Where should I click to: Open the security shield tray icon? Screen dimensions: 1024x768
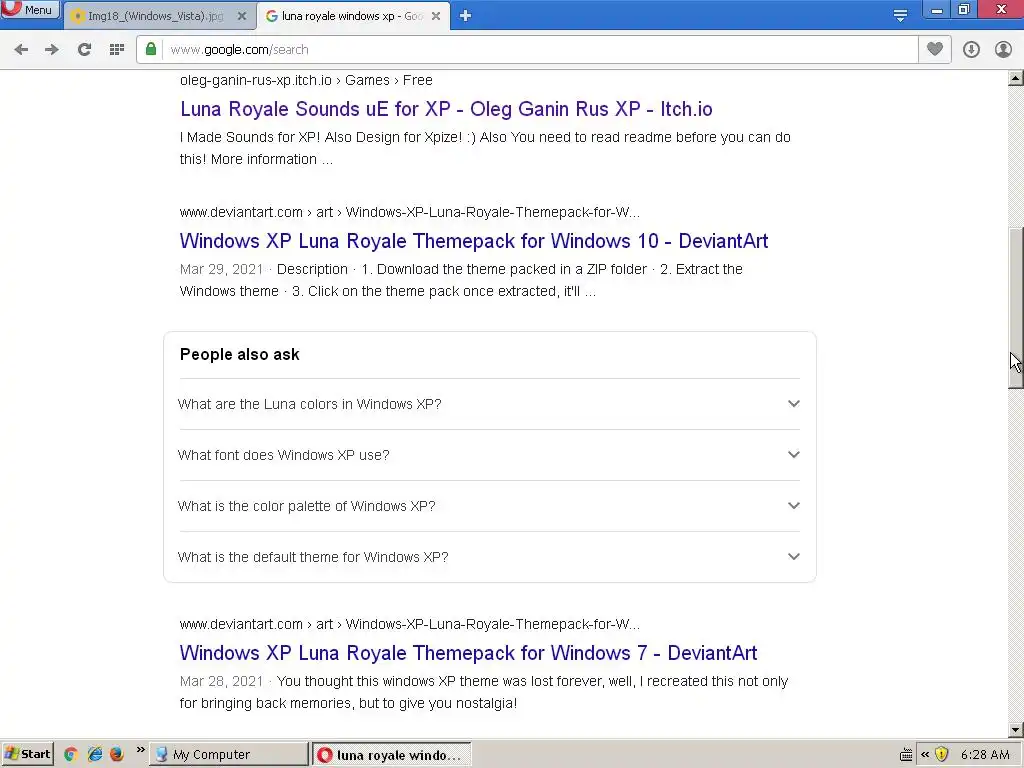(941, 754)
